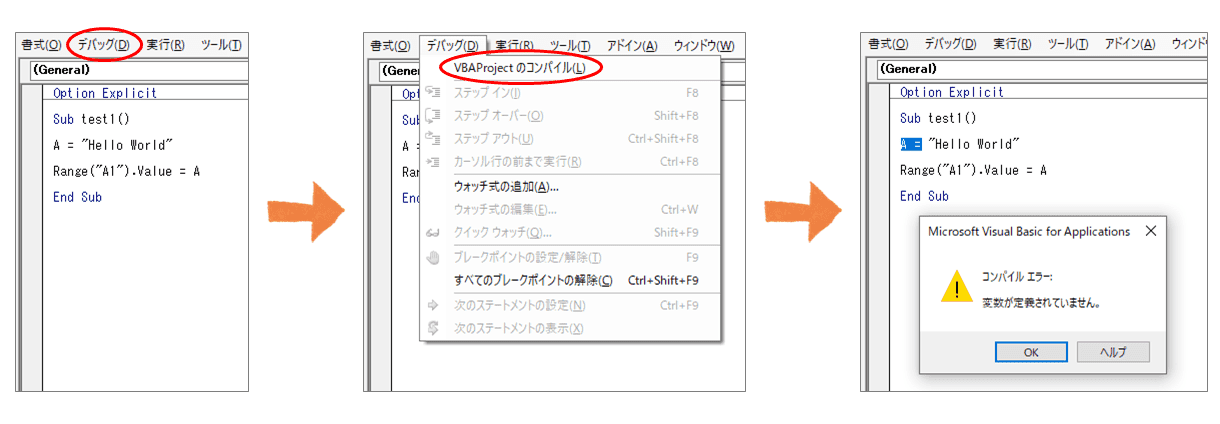Viewport: 1220px width, 424px height.
Task: Click the dialog title Microsoft Visual Basic for Applications
Action: click(1029, 231)
